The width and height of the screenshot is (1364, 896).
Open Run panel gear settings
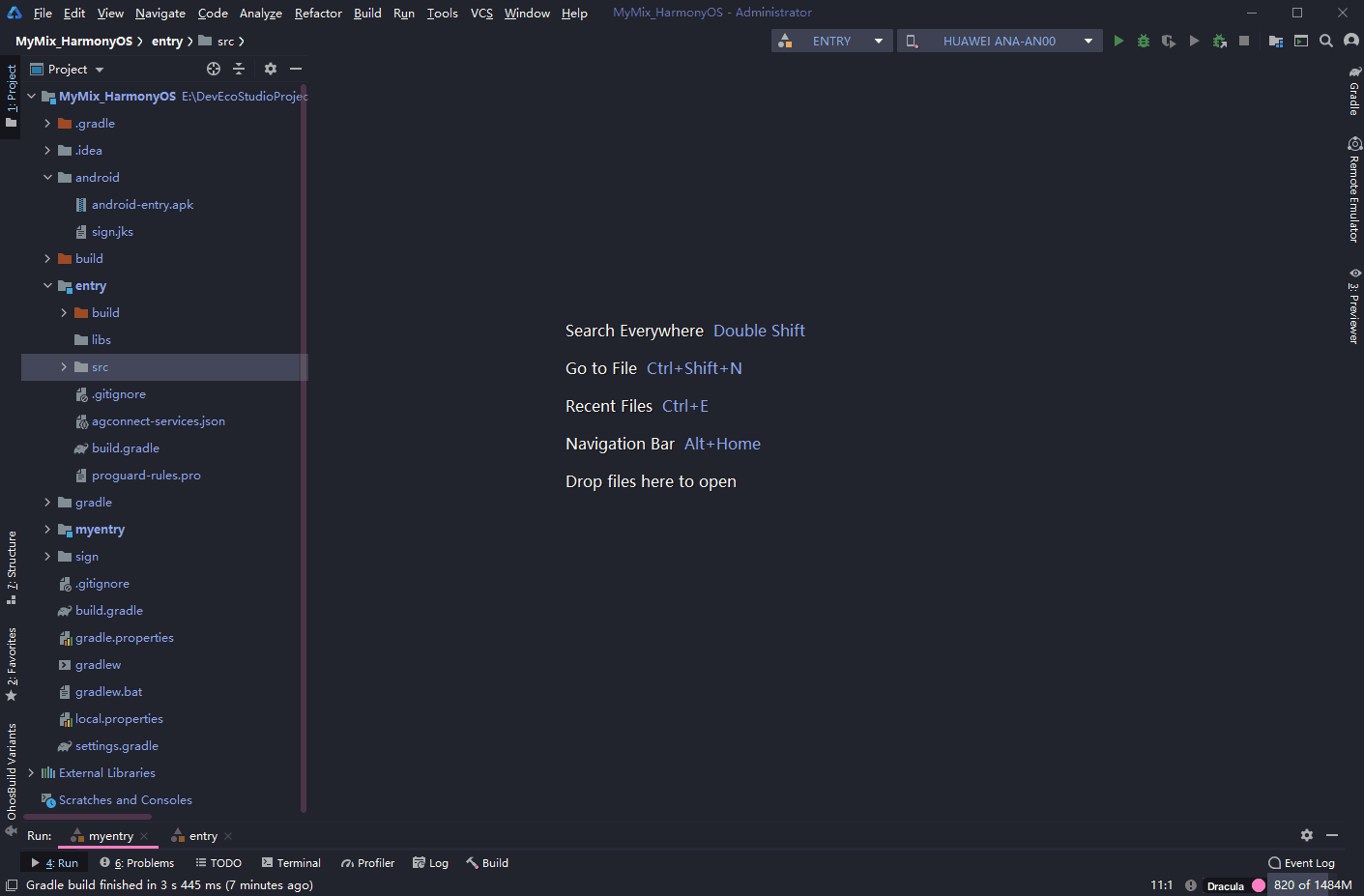[1307, 835]
